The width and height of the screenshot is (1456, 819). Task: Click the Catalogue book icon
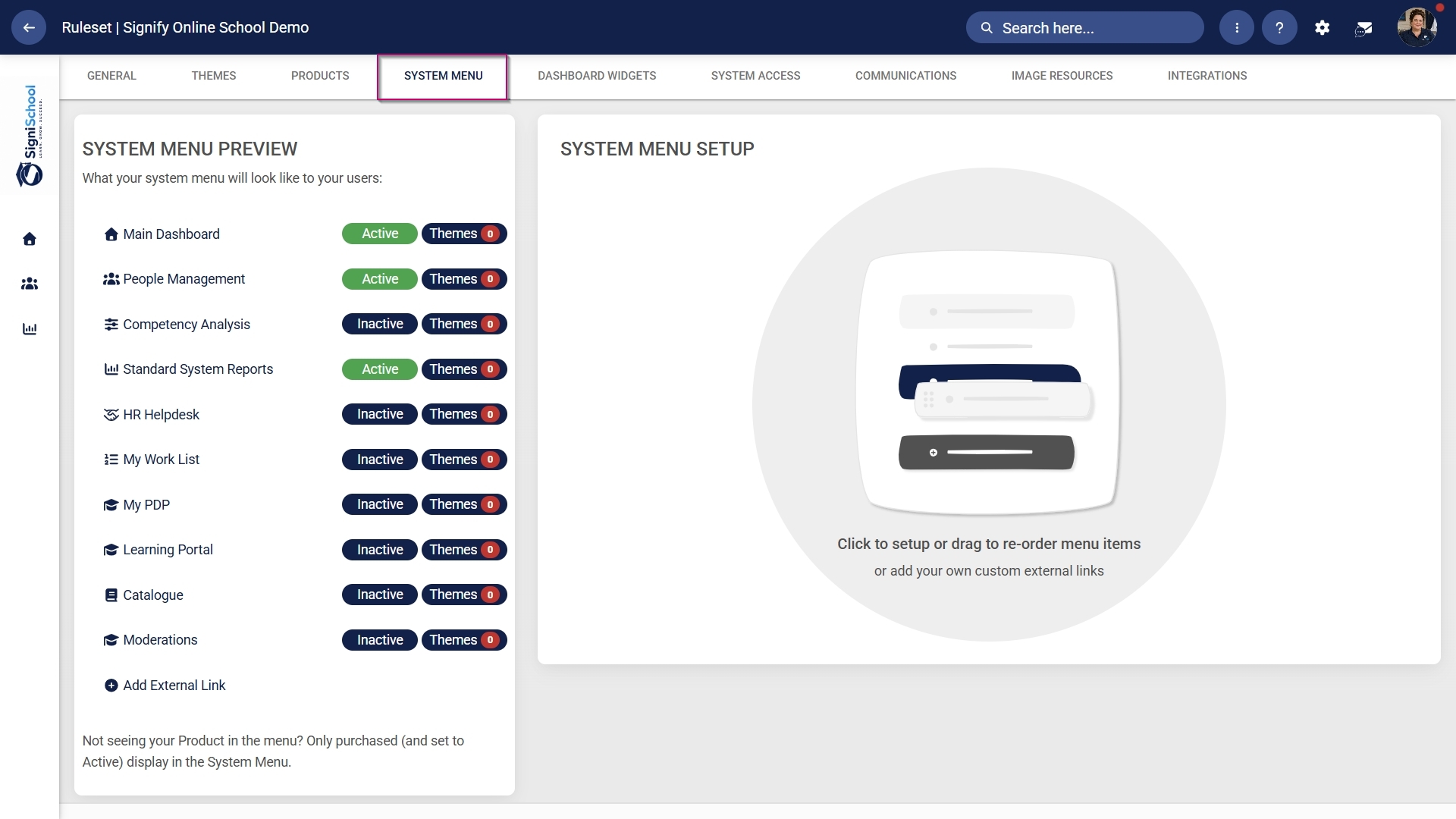point(111,595)
